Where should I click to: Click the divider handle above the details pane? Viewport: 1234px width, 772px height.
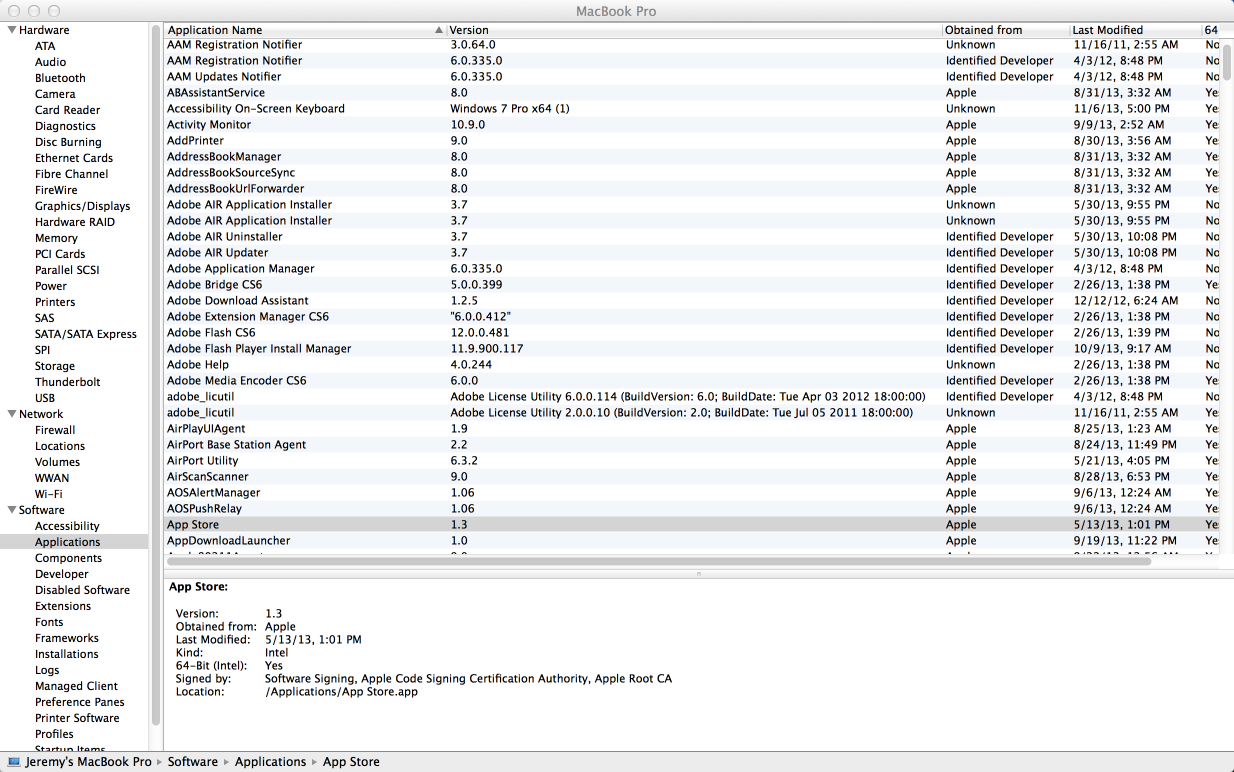(x=698, y=574)
